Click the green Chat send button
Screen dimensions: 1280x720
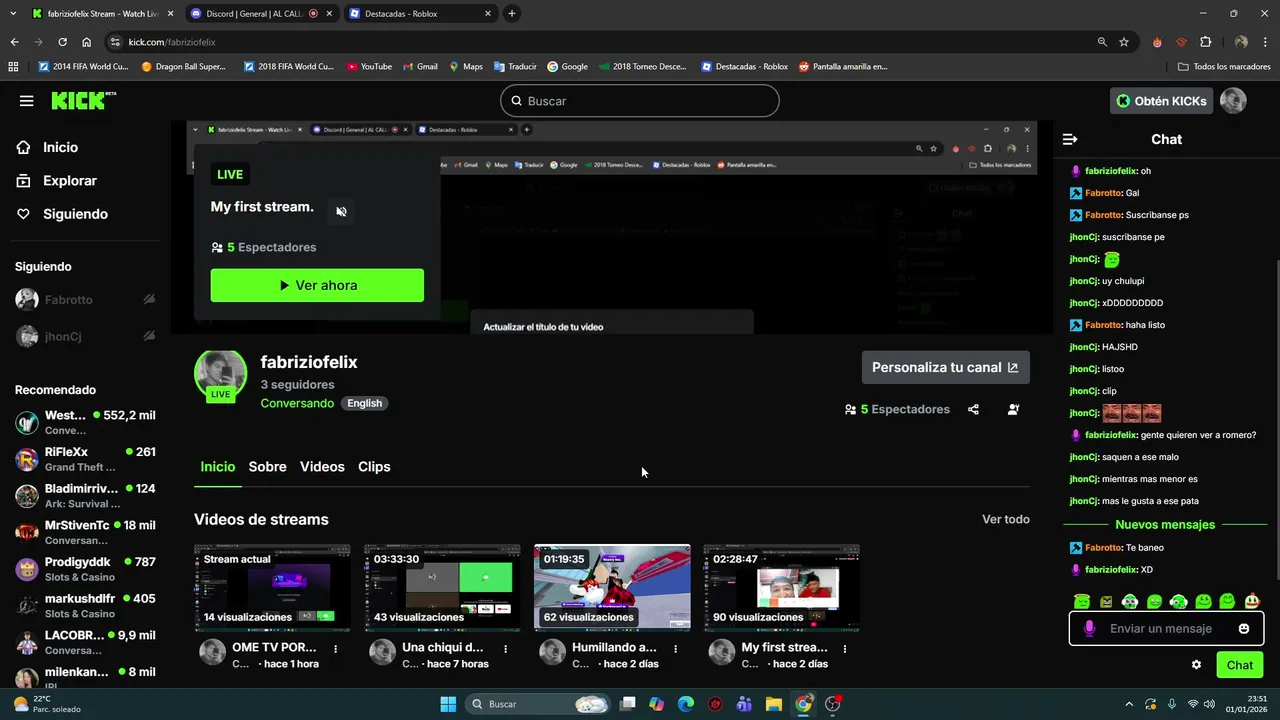pyautogui.click(x=1240, y=665)
